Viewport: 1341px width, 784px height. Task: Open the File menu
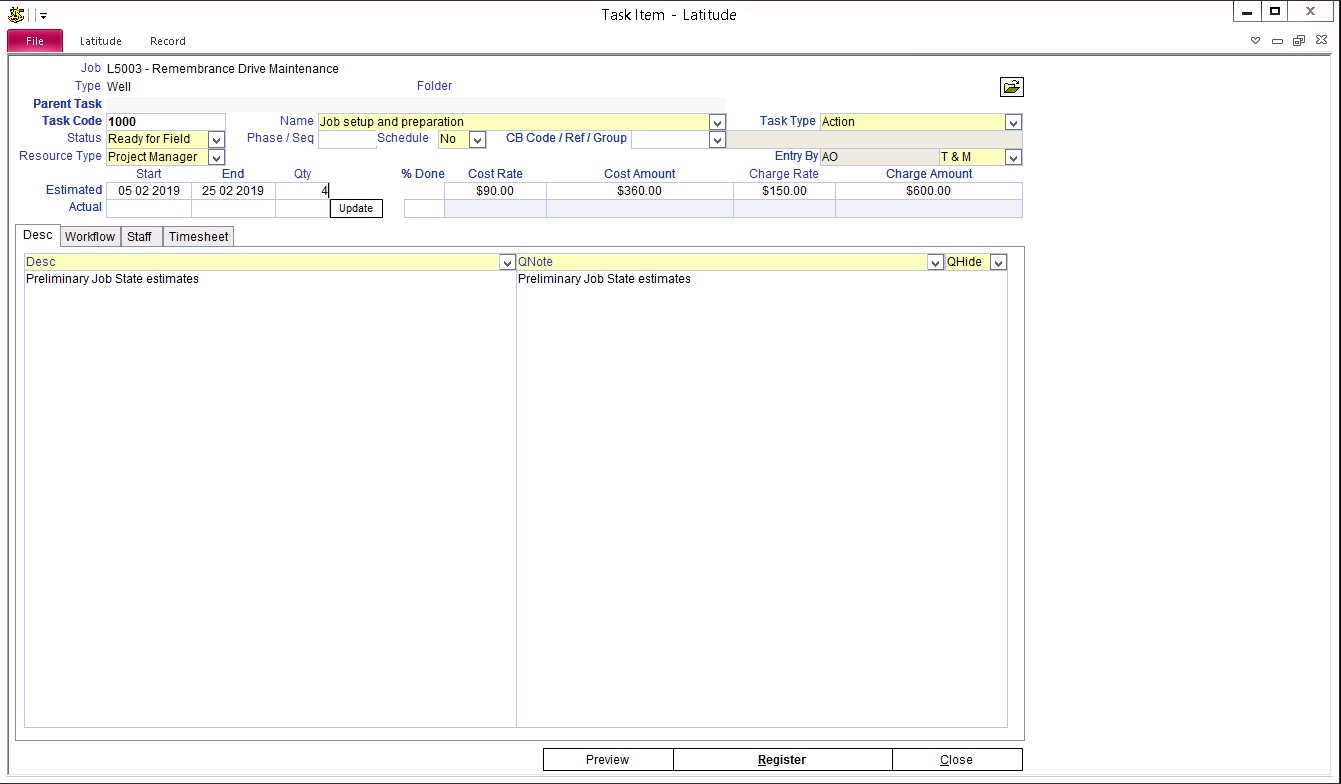click(x=35, y=41)
